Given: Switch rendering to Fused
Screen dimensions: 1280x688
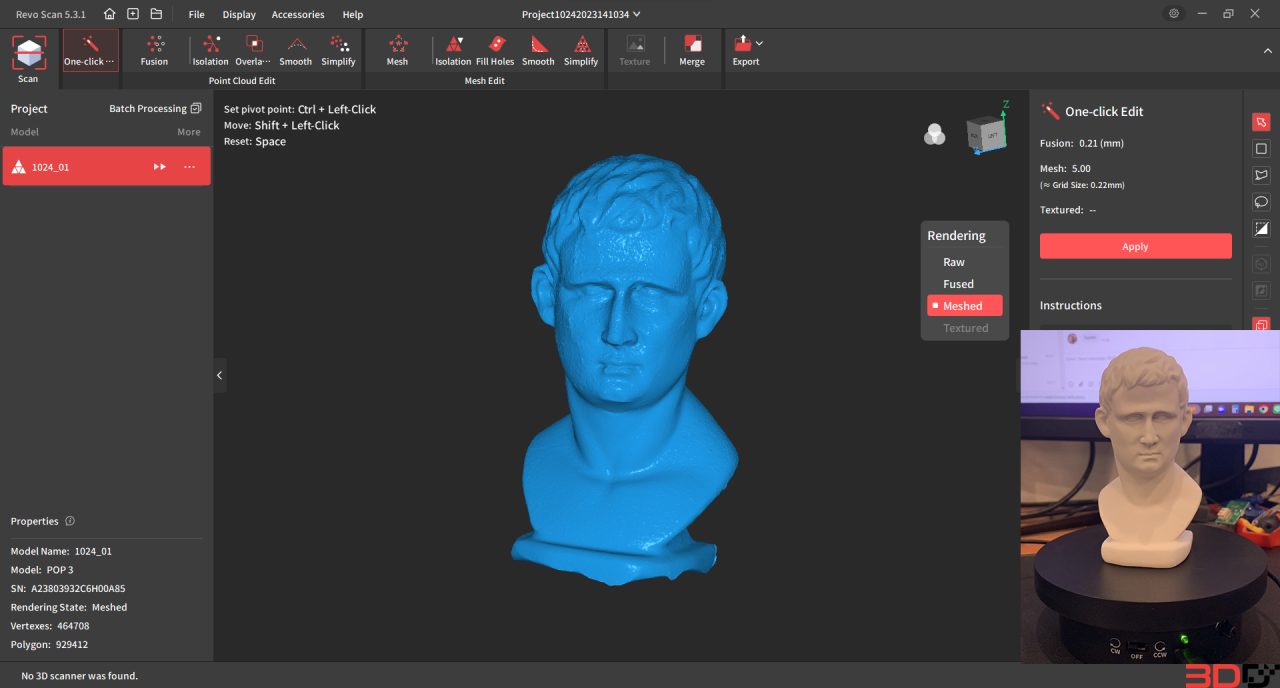Looking at the screenshot, I should (x=957, y=283).
